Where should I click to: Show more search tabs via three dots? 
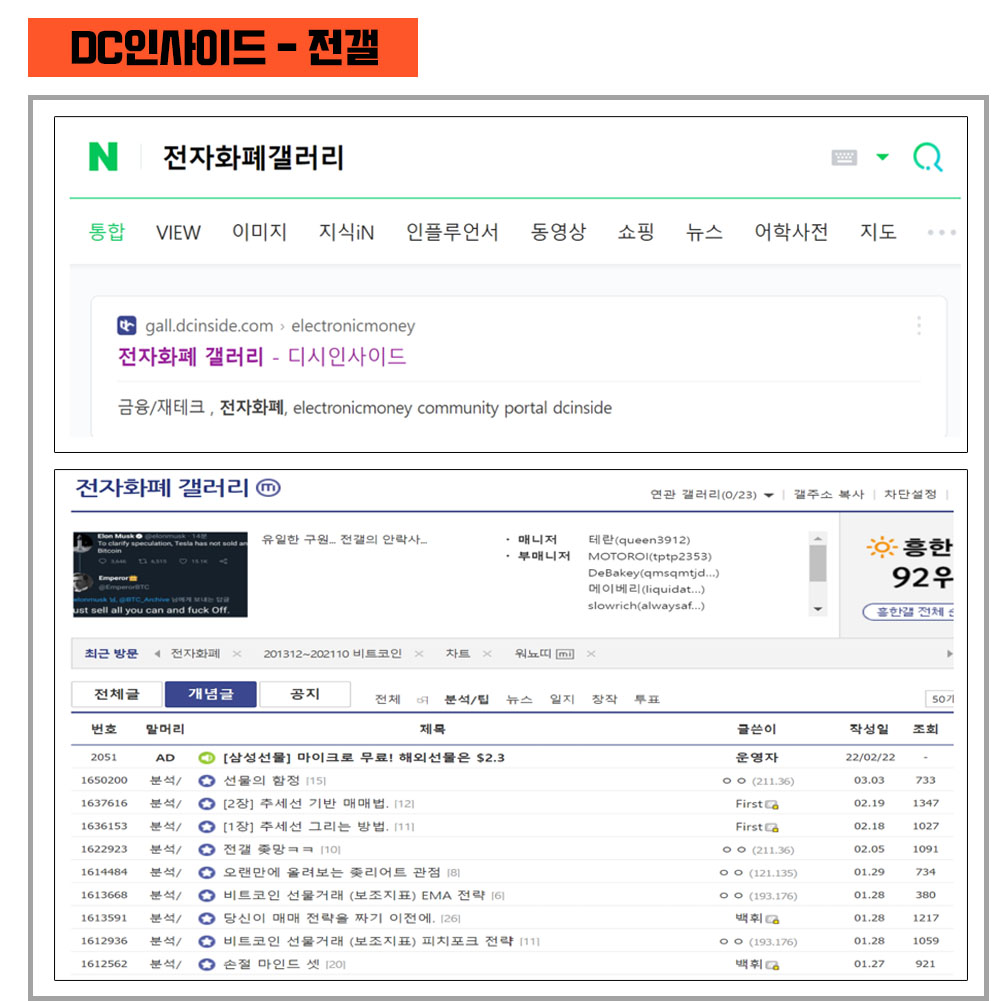pos(942,232)
